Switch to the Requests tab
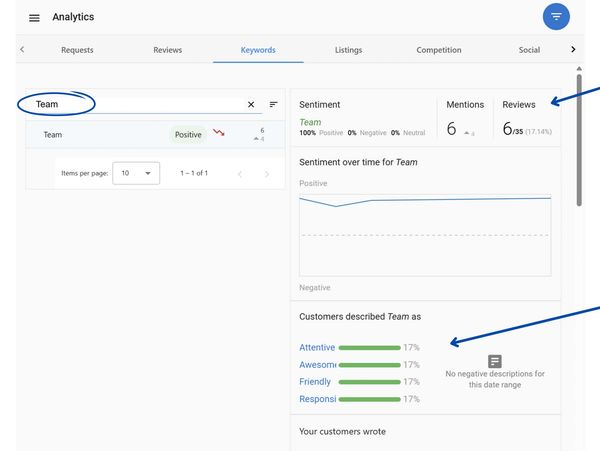 pyautogui.click(x=77, y=50)
